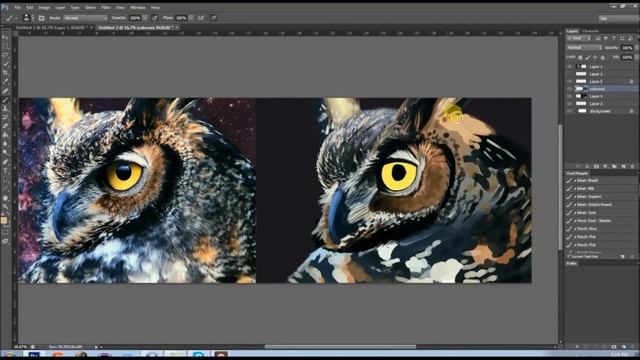Open layer Kind filter dropdown

pos(579,38)
